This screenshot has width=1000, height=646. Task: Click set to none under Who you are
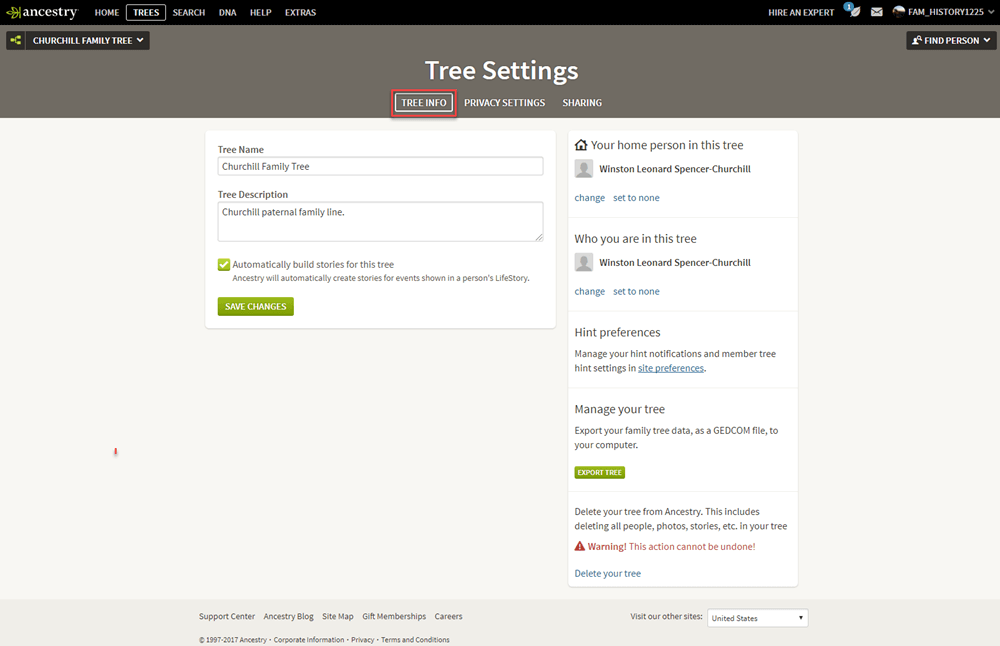636,291
